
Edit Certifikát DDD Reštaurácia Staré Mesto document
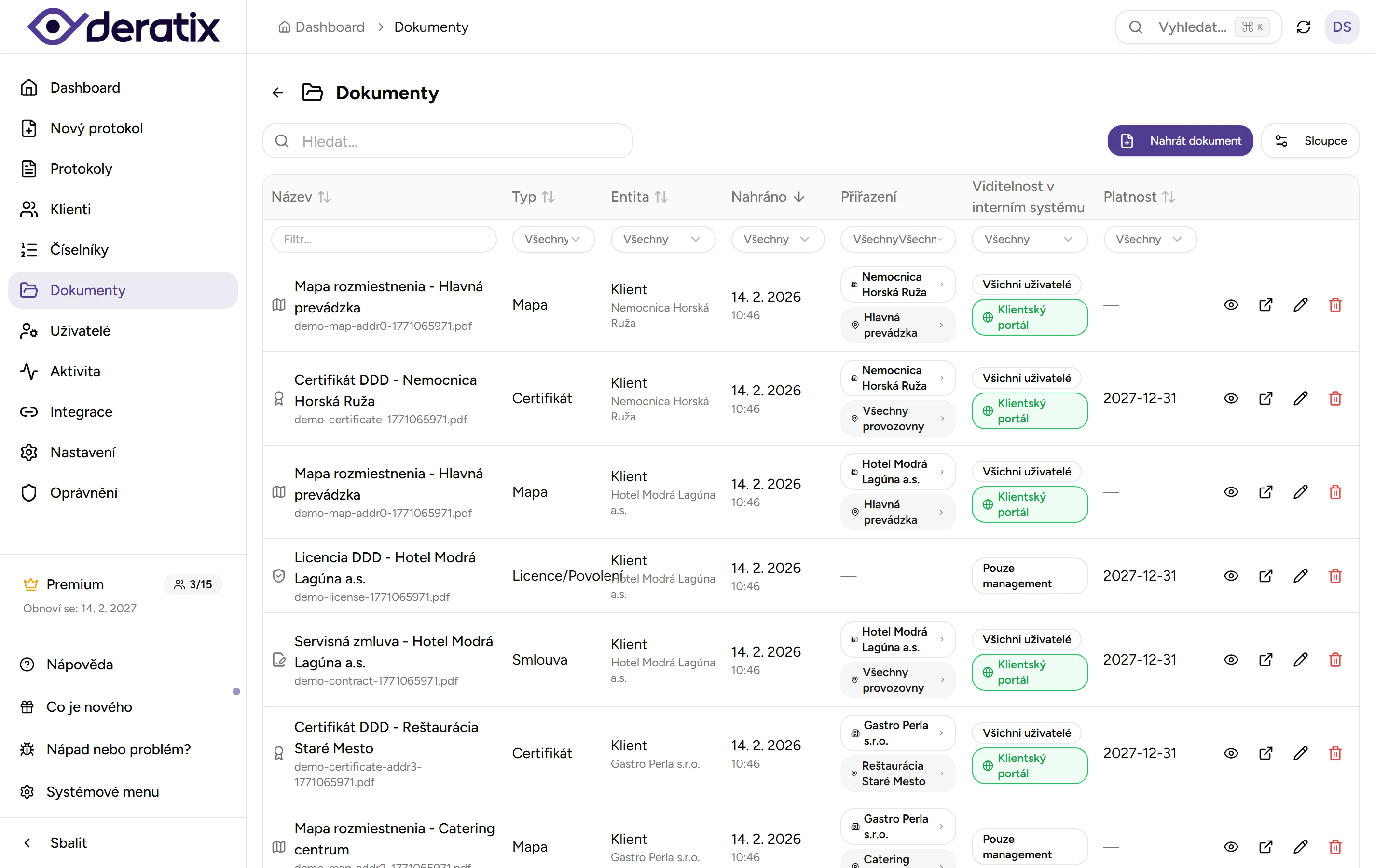coord(1300,753)
